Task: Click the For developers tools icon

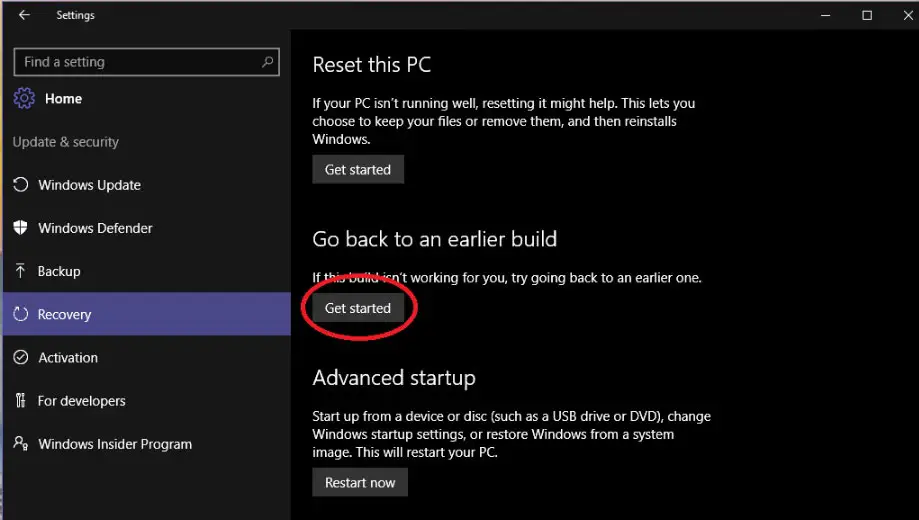Action: (20, 401)
